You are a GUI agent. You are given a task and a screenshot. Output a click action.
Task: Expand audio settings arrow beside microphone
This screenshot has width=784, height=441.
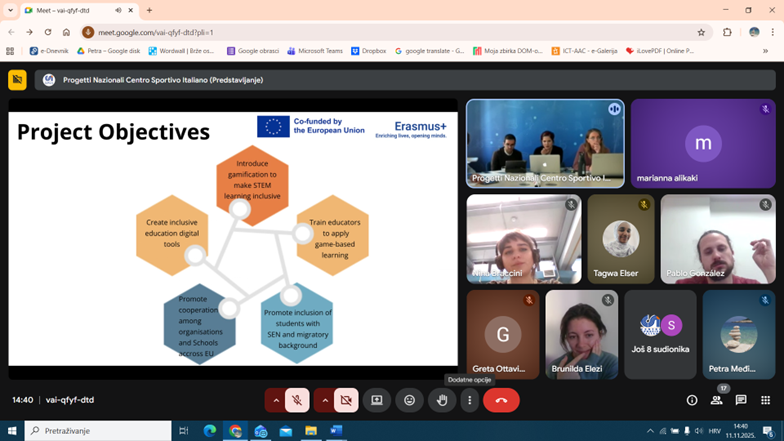click(x=275, y=400)
